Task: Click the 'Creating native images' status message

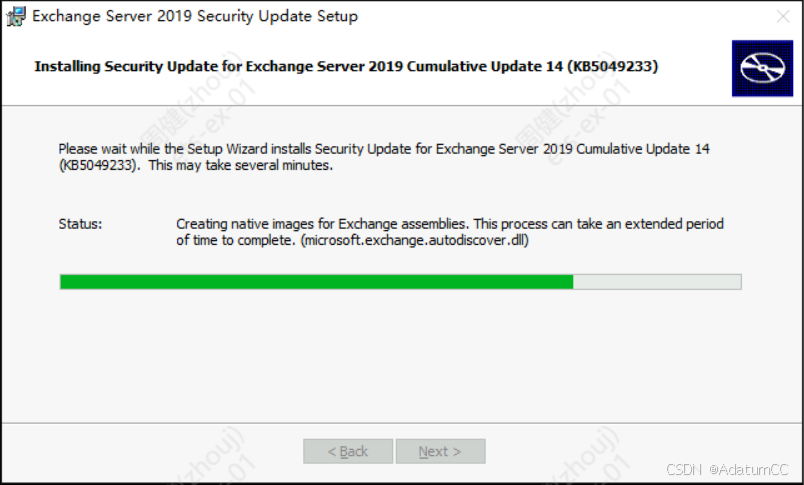Action: coord(450,232)
